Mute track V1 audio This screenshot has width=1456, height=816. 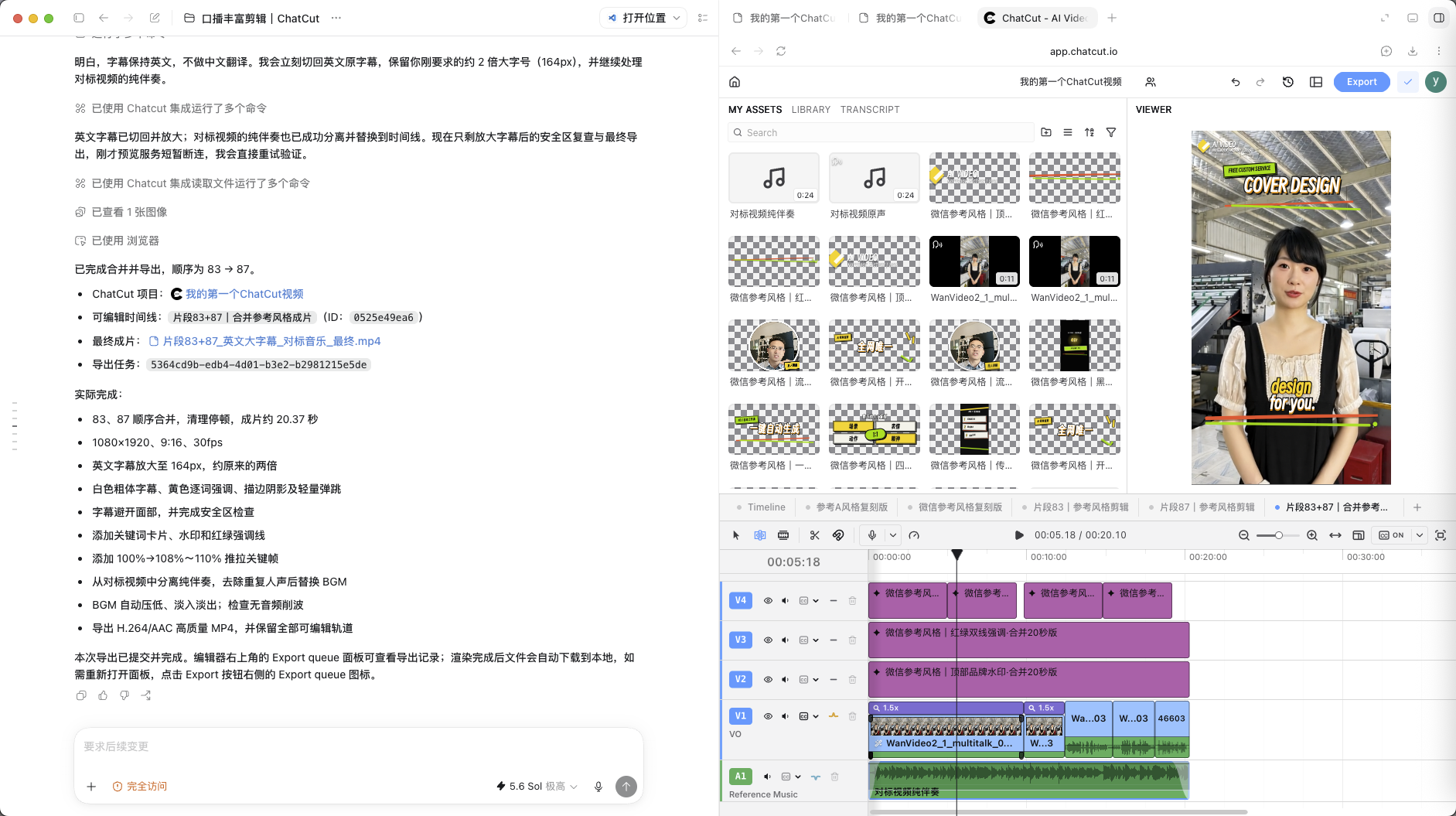click(x=786, y=716)
